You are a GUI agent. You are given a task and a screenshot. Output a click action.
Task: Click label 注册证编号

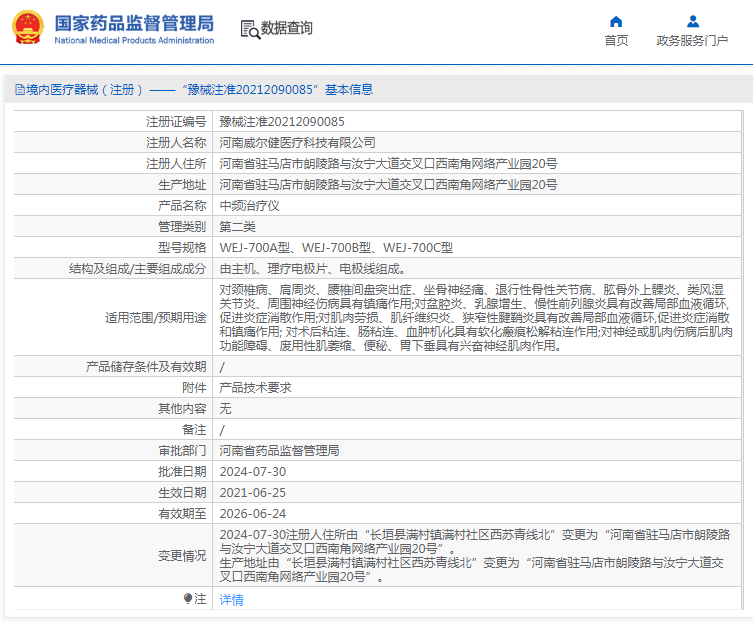pyautogui.click(x=176, y=122)
